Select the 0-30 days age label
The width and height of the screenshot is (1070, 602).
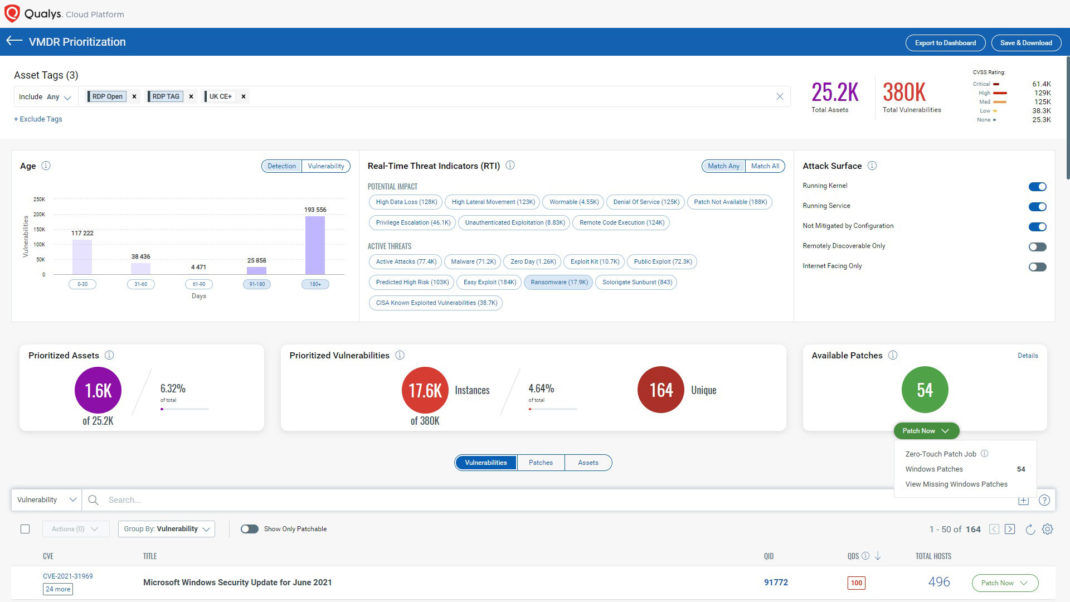click(82, 284)
